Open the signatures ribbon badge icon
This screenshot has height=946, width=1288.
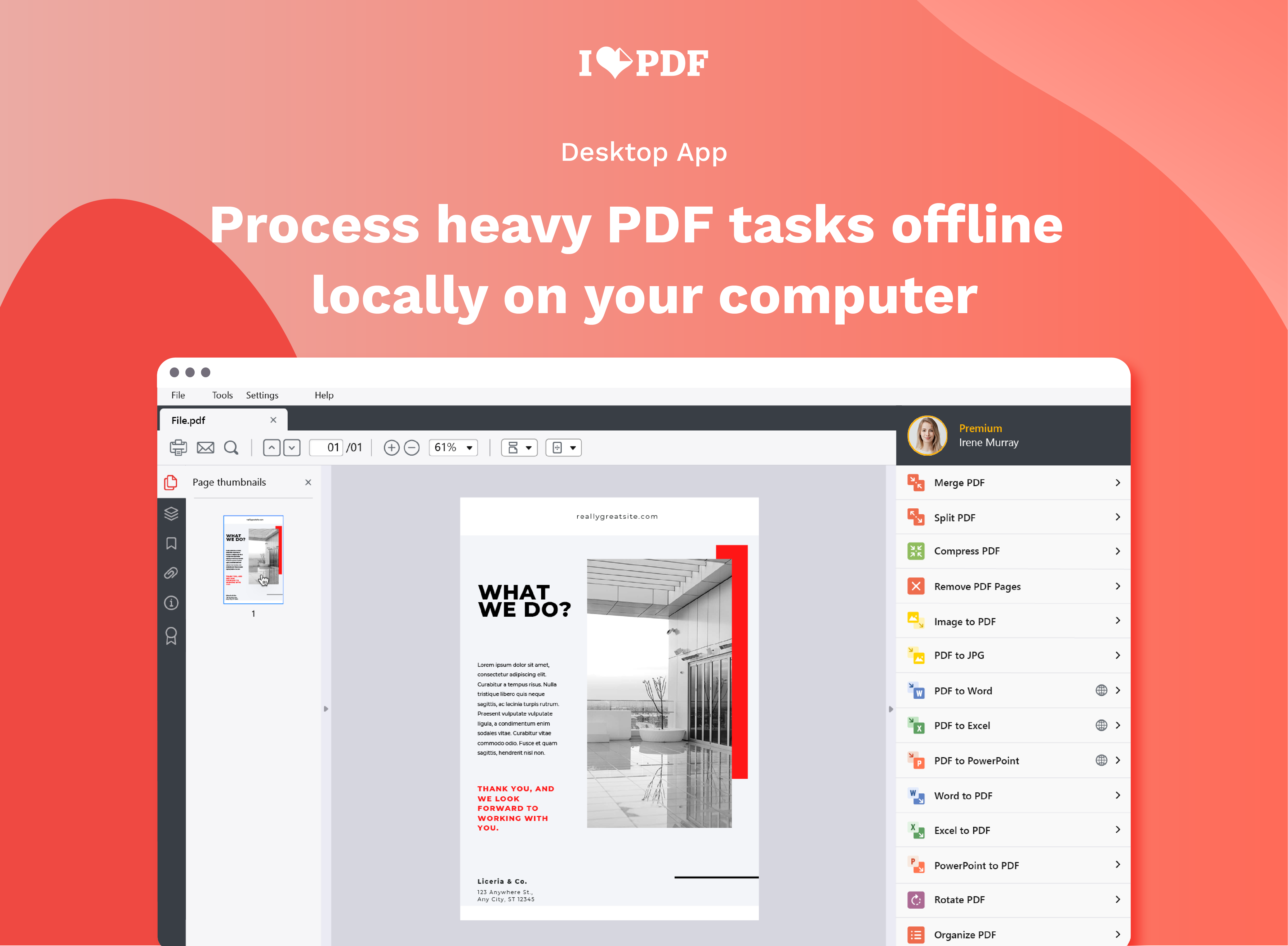pyautogui.click(x=171, y=636)
